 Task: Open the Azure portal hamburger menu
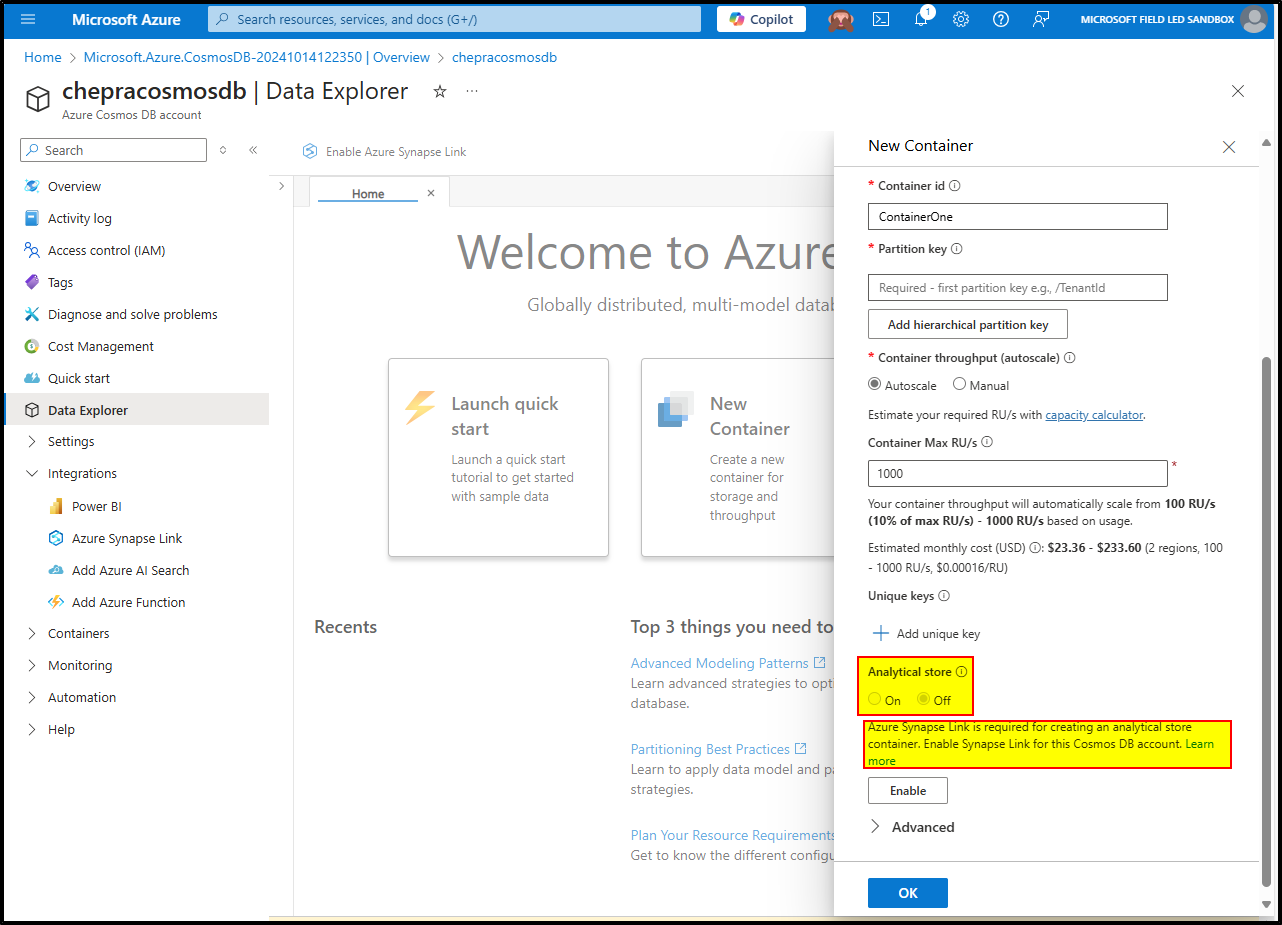point(28,19)
